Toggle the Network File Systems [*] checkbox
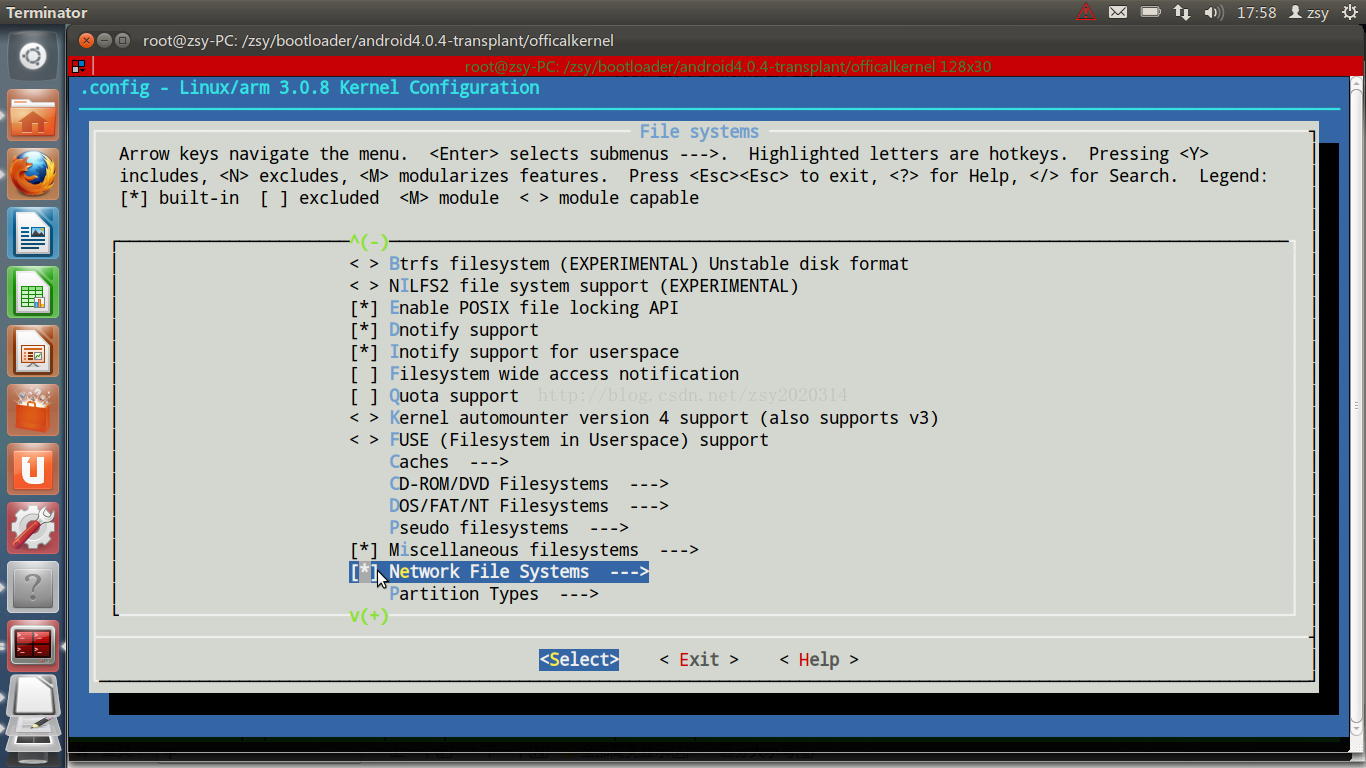Screen dimensions: 1366x768 point(364,572)
